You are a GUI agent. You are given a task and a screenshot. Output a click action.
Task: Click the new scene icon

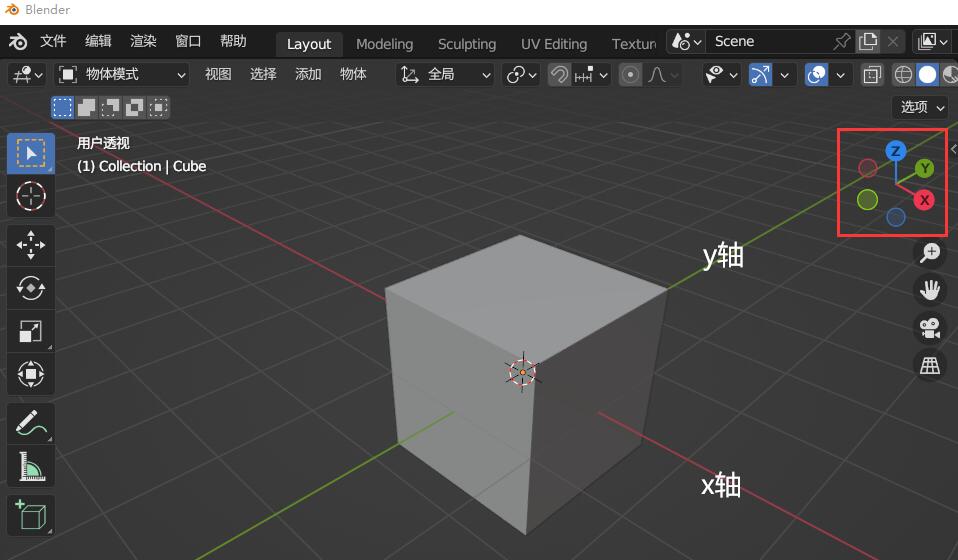pos(868,42)
